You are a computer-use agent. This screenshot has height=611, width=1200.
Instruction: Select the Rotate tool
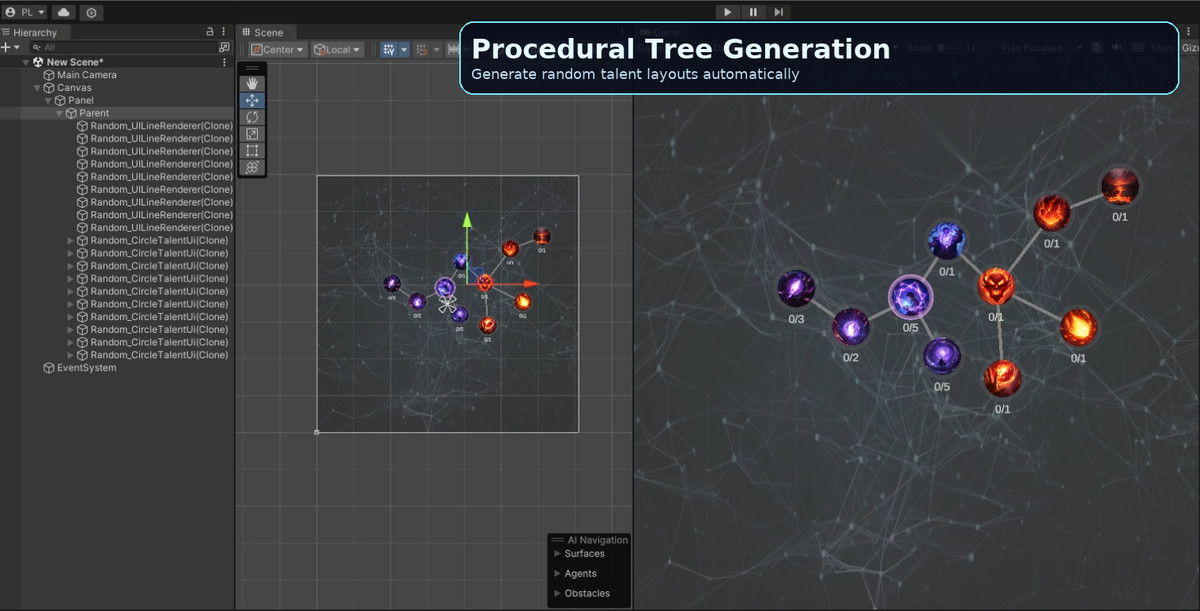[x=252, y=117]
